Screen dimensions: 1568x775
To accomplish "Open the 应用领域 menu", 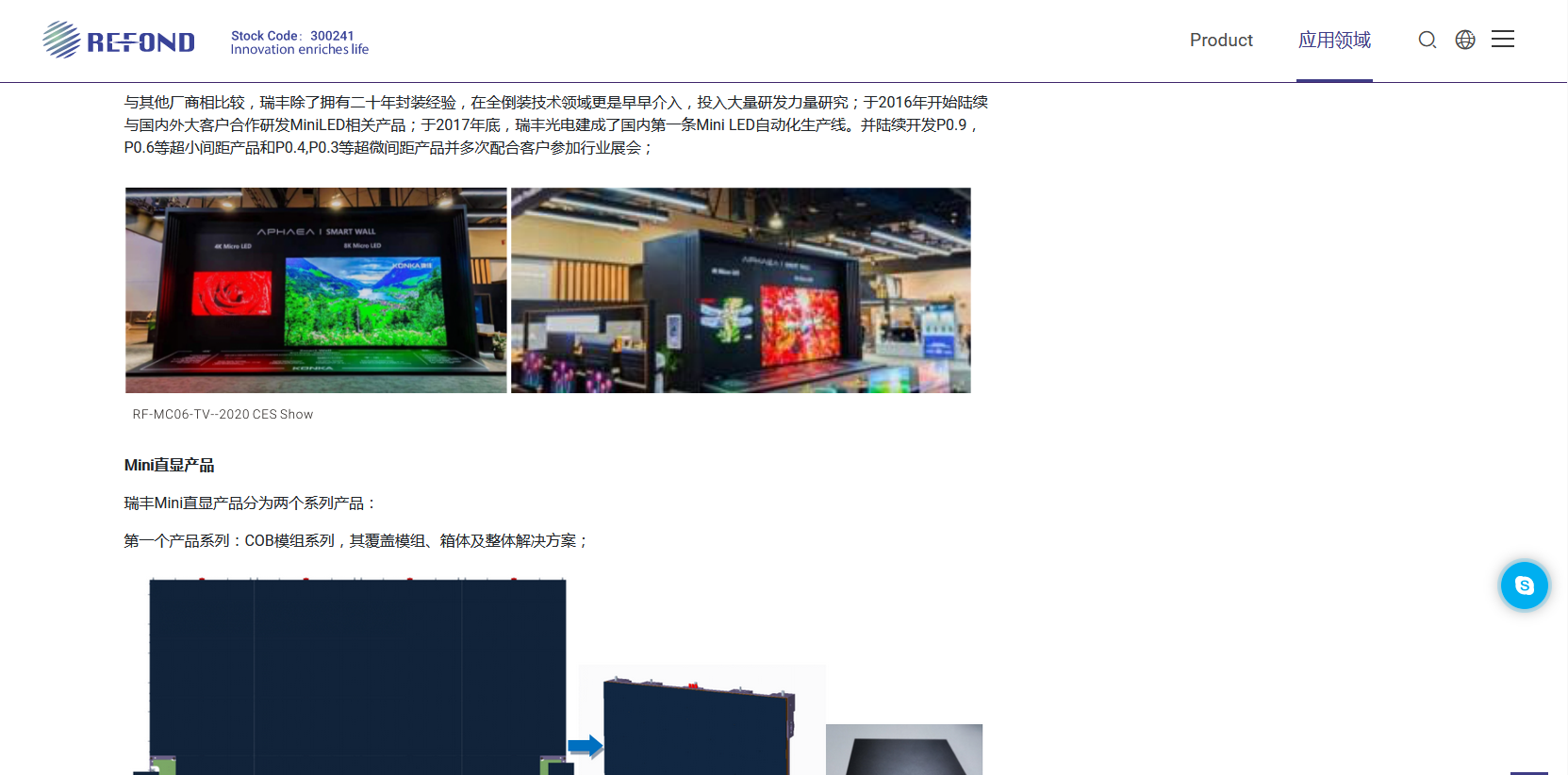I will 1334,41.
